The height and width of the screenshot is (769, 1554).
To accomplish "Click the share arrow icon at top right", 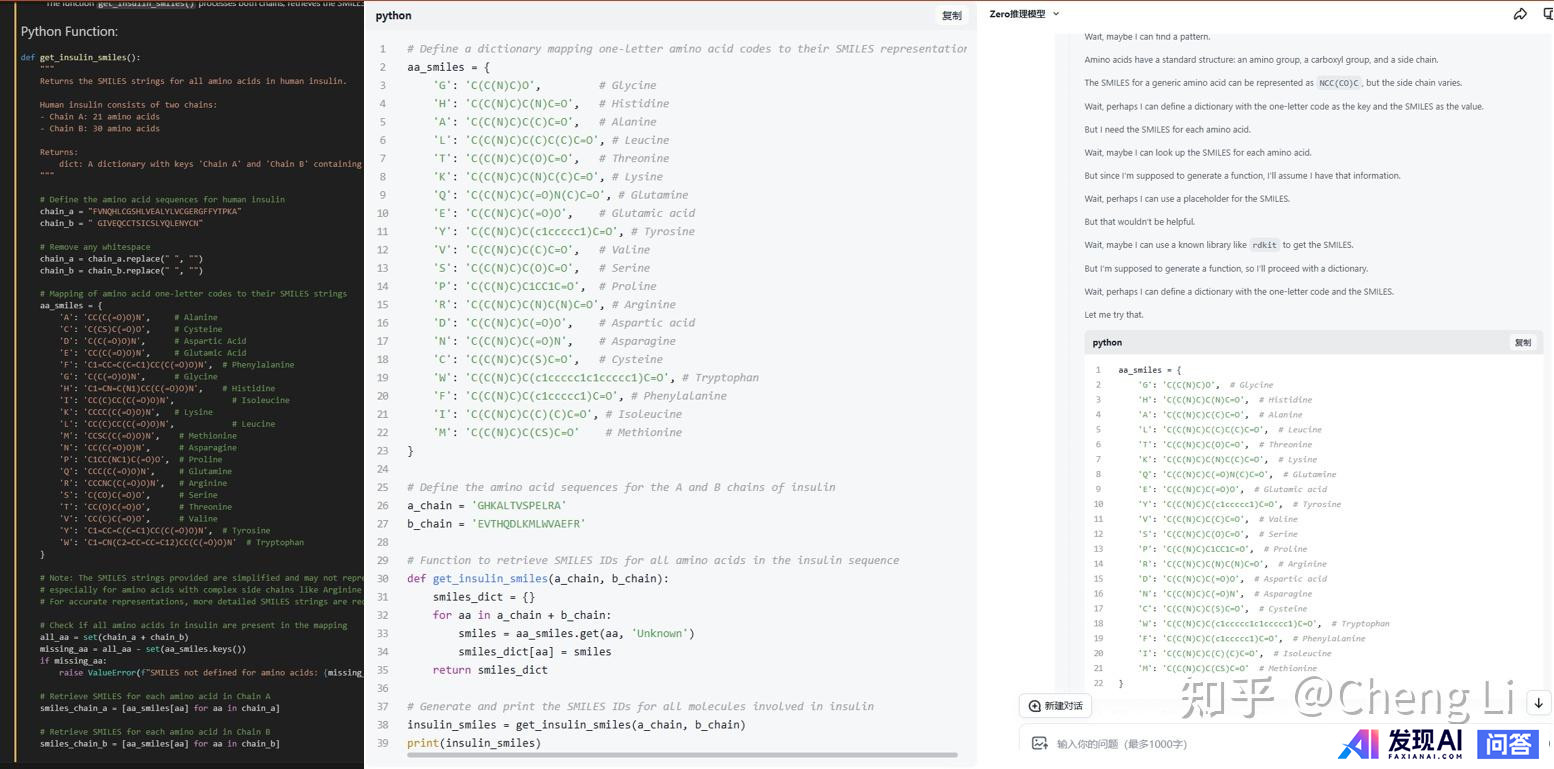I will (1520, 14).
